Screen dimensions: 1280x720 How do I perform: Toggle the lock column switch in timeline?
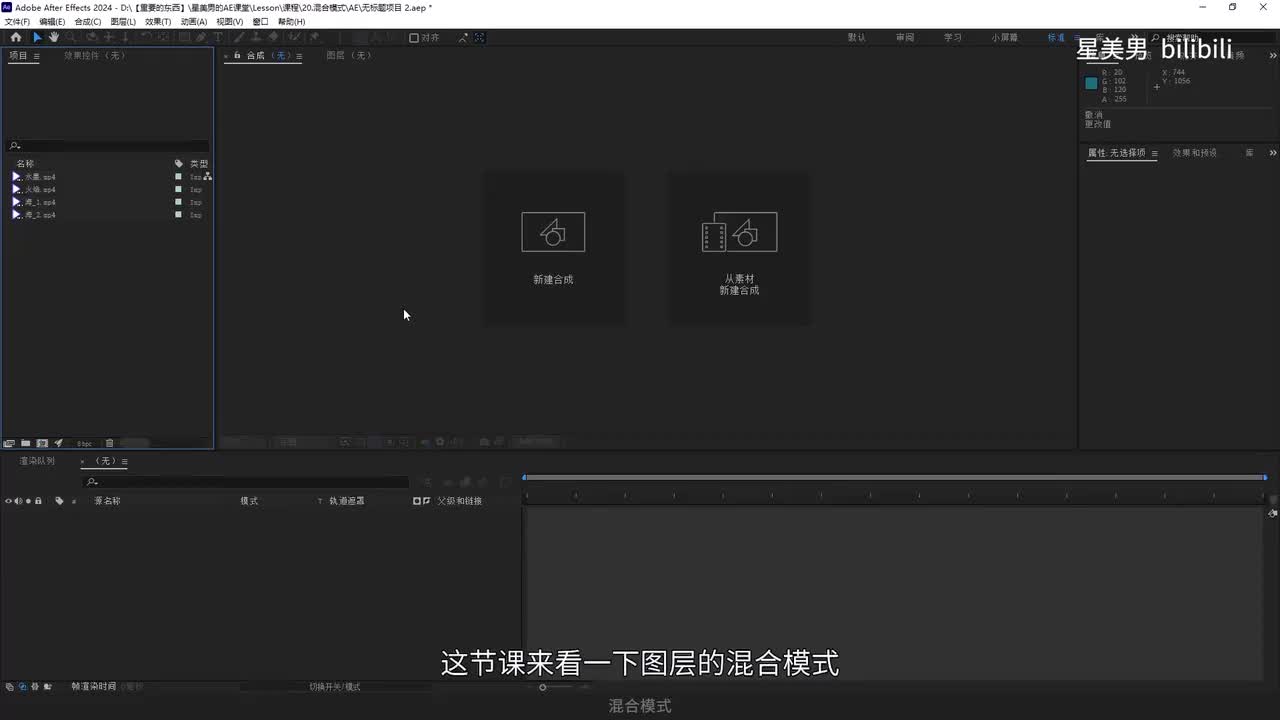tap(38, 500)
